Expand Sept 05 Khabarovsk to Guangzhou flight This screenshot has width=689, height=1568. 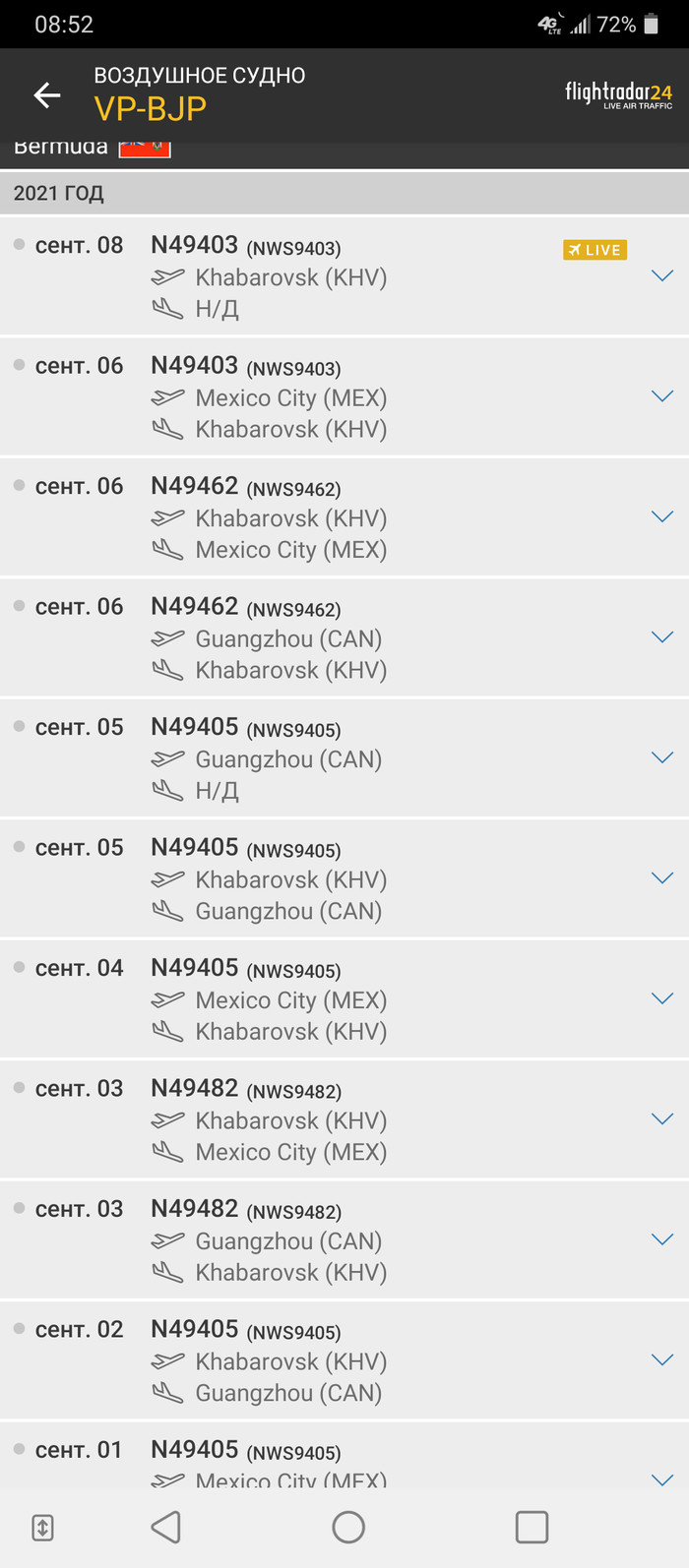click(662, 878)
